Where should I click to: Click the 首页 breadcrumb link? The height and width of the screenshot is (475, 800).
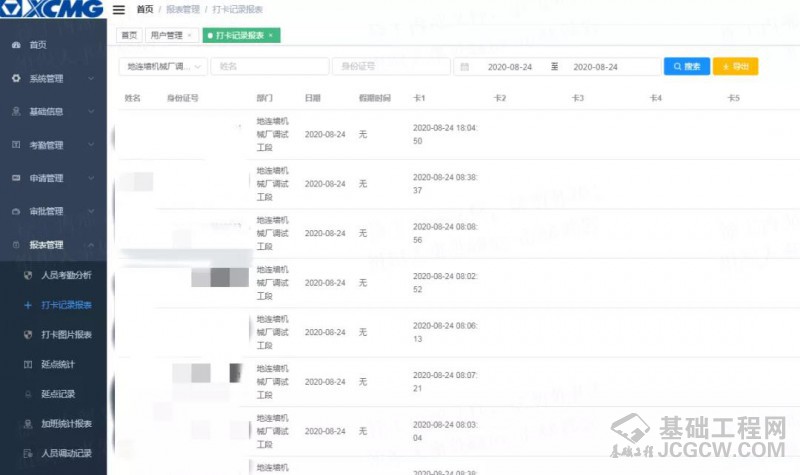145,10
